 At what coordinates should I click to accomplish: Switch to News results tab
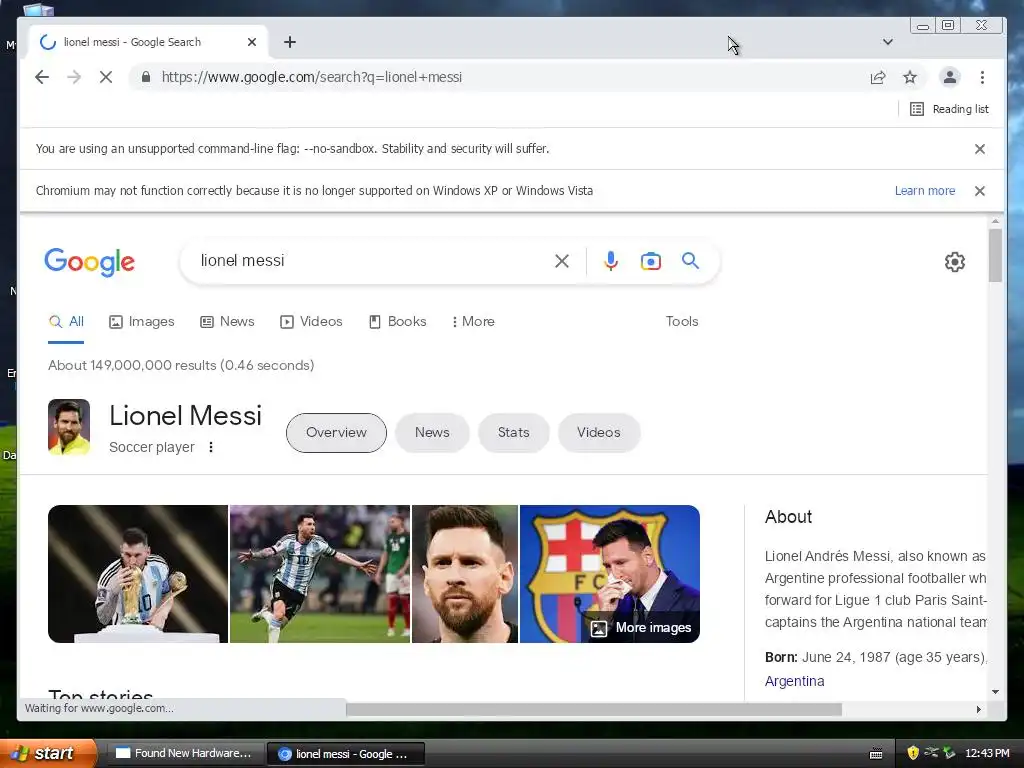pos(227,321)
